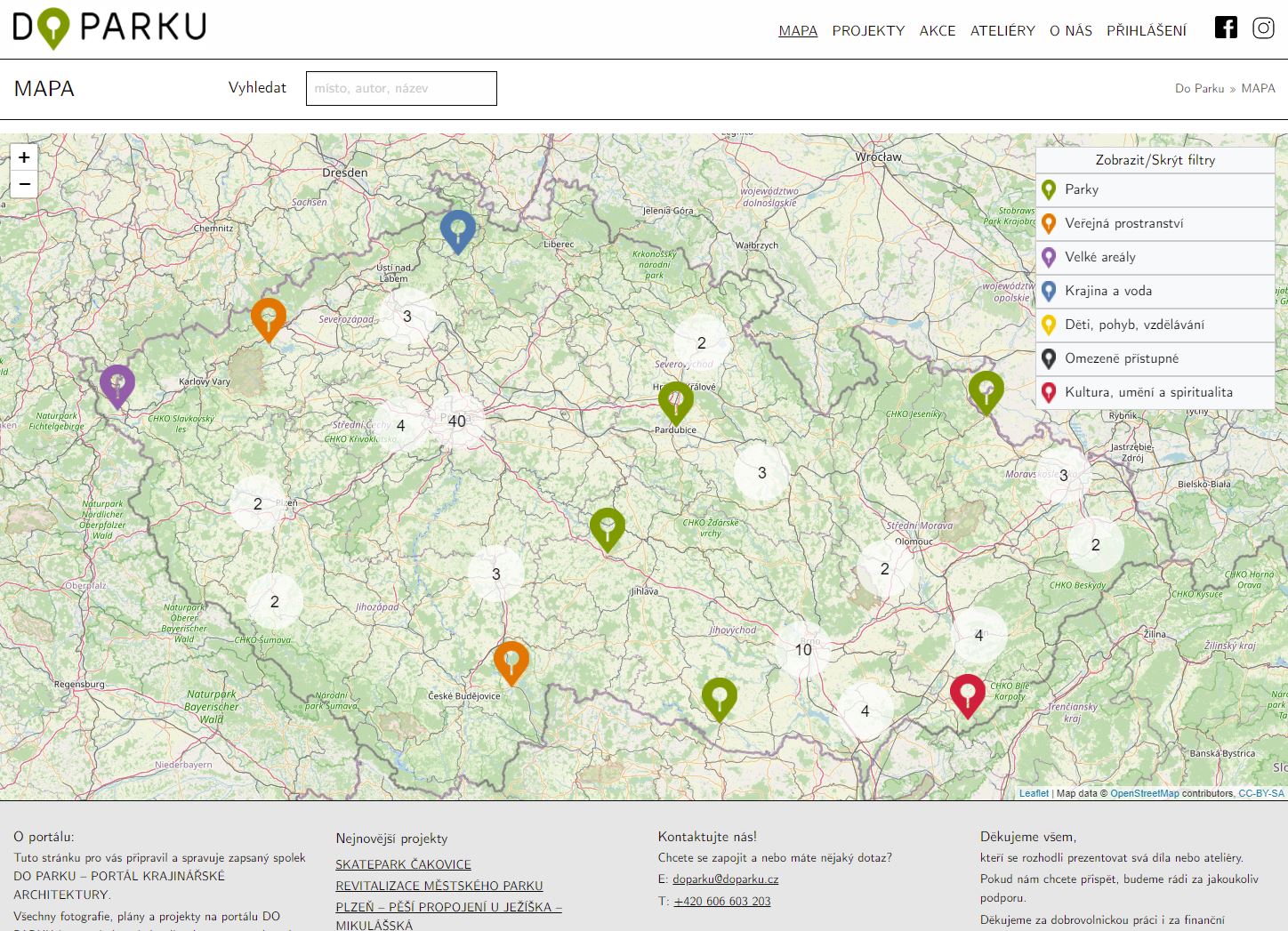The image size is (1288, 931).
Task: Expand the cluster of 10 near Brno
Action: pyautogui.click(x=803, y=650)
